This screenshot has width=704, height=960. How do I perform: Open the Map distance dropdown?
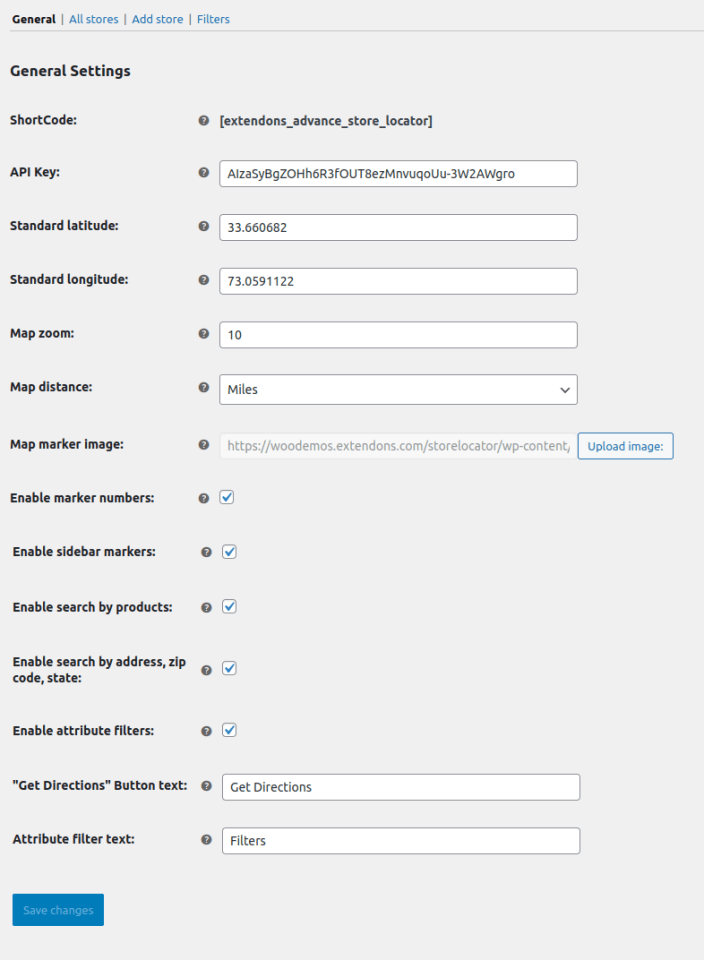click(x=398, y=389)
